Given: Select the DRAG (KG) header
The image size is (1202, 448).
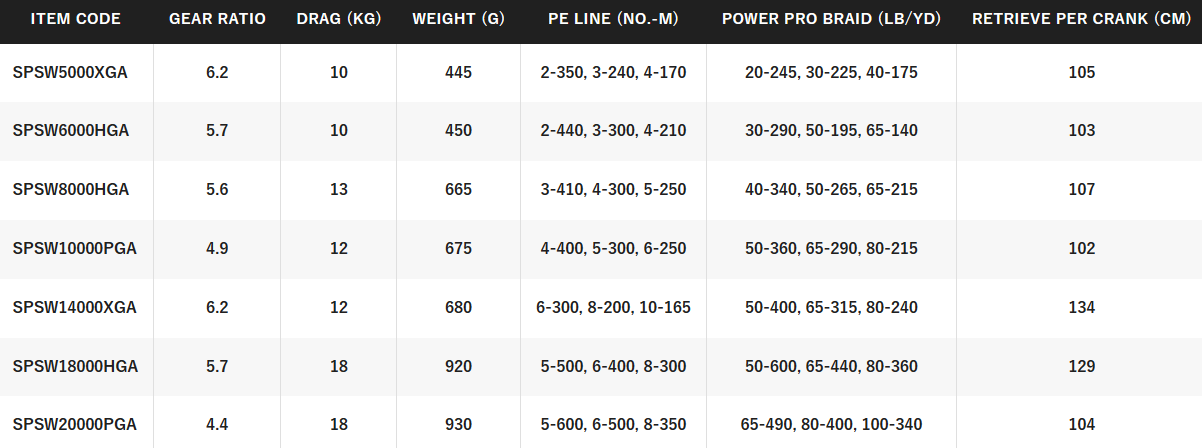Looking at the screenshot, I should click(x=339, y=19).
